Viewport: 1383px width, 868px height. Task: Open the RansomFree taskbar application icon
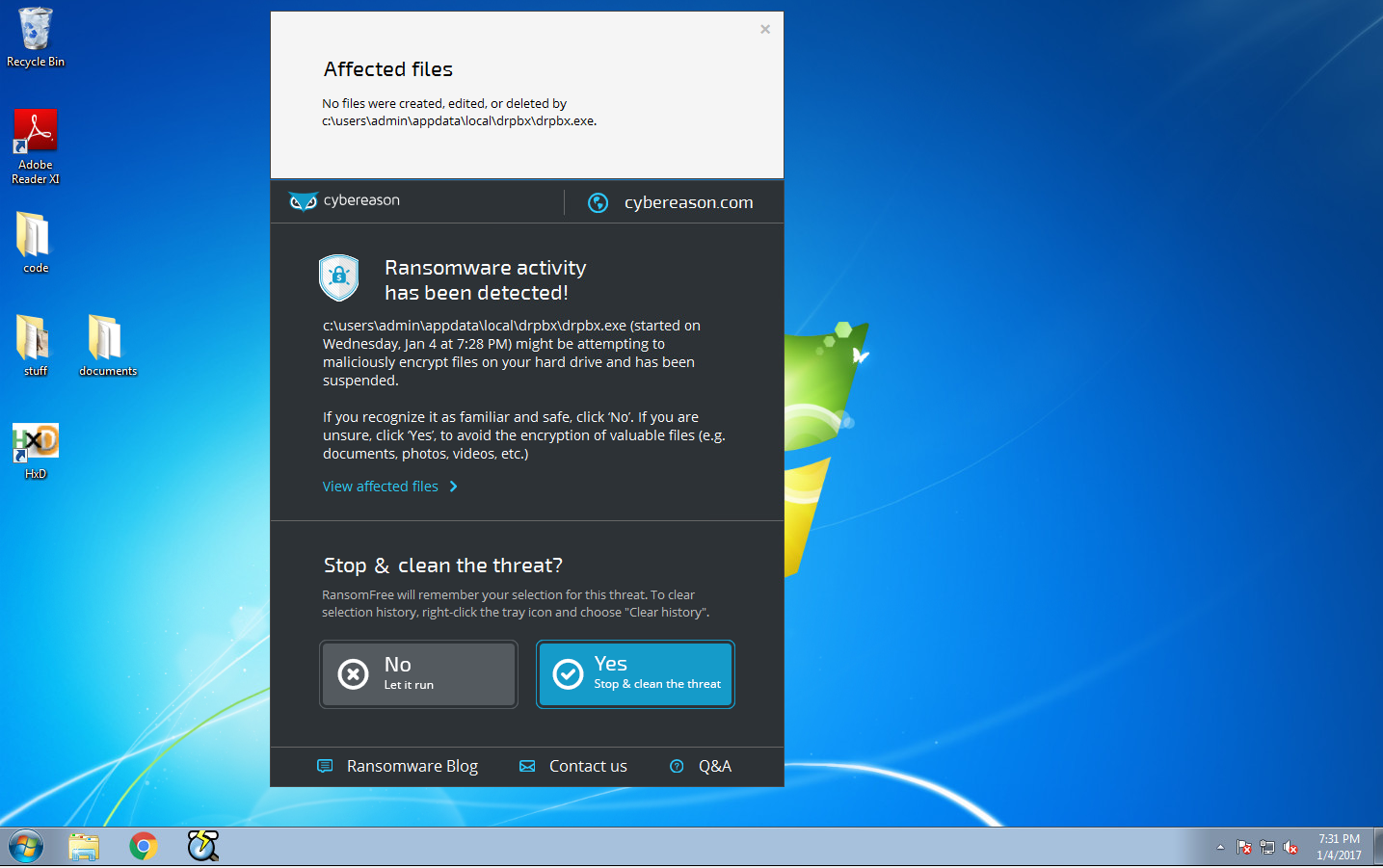(202, 847)
